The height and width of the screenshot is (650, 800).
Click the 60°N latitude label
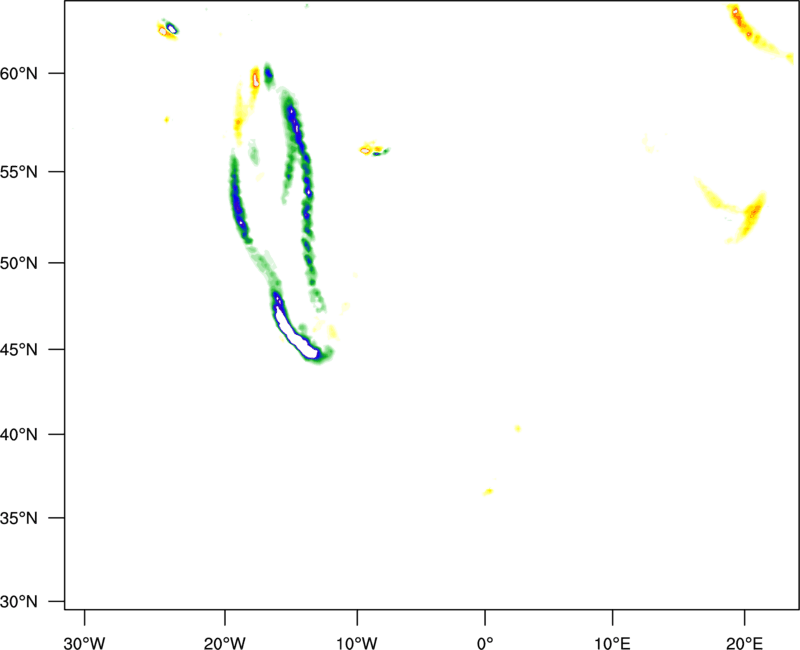19,74
